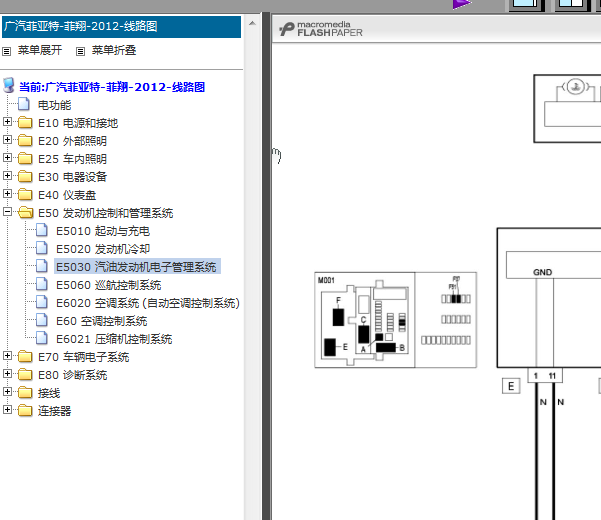601x520 pixels.
Task: Expand the 接线 folder node
Action: click(7, 392)
